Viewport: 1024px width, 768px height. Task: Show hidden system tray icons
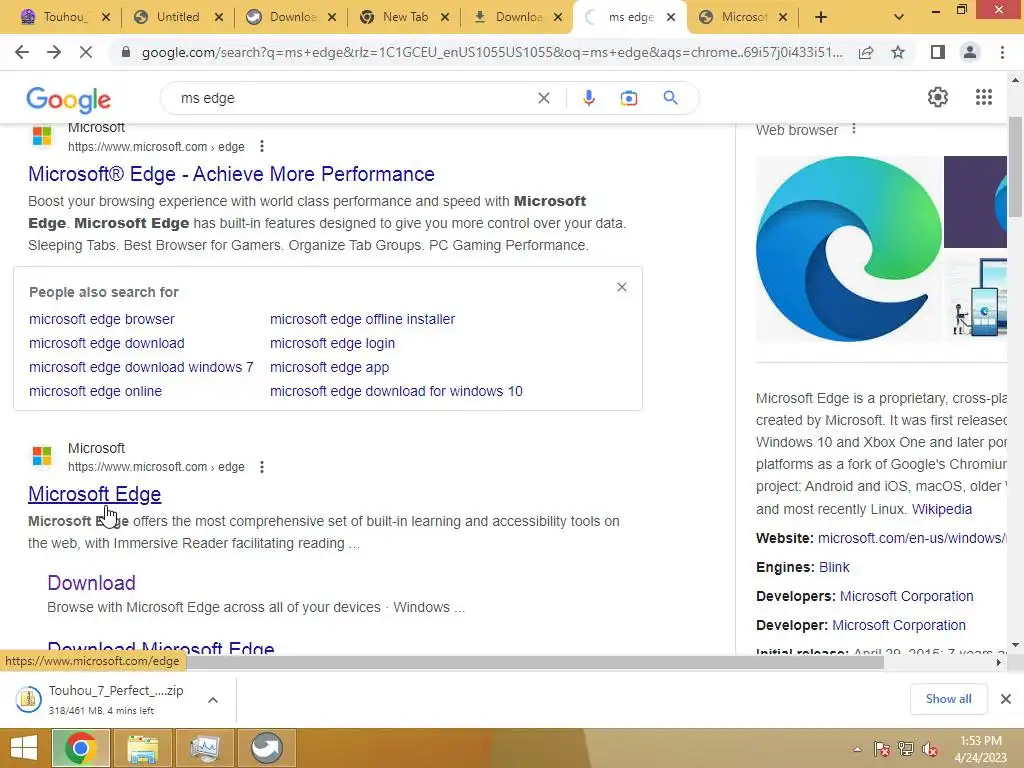(857, 749)
